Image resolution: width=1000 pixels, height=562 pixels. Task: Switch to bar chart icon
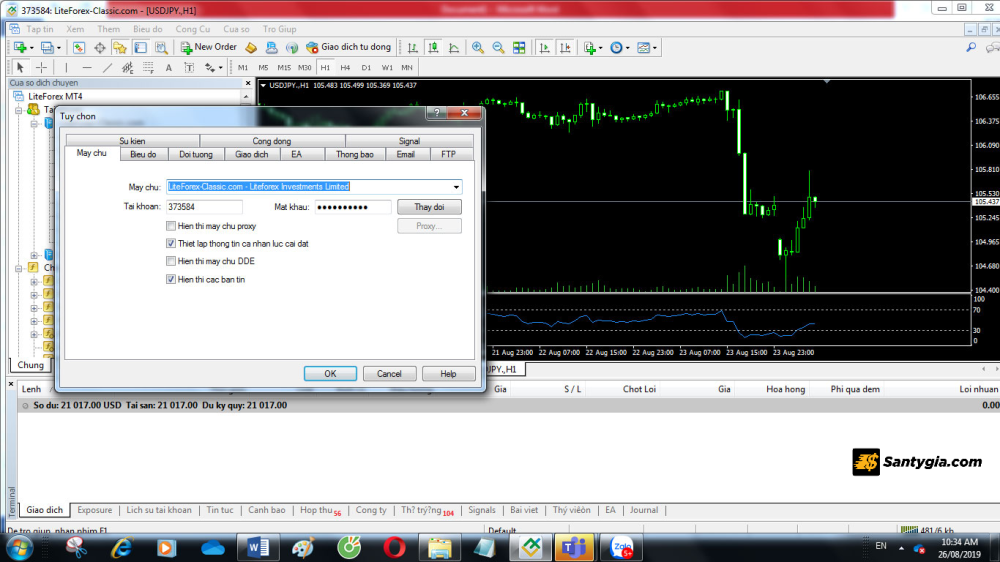tap(413, 47)
